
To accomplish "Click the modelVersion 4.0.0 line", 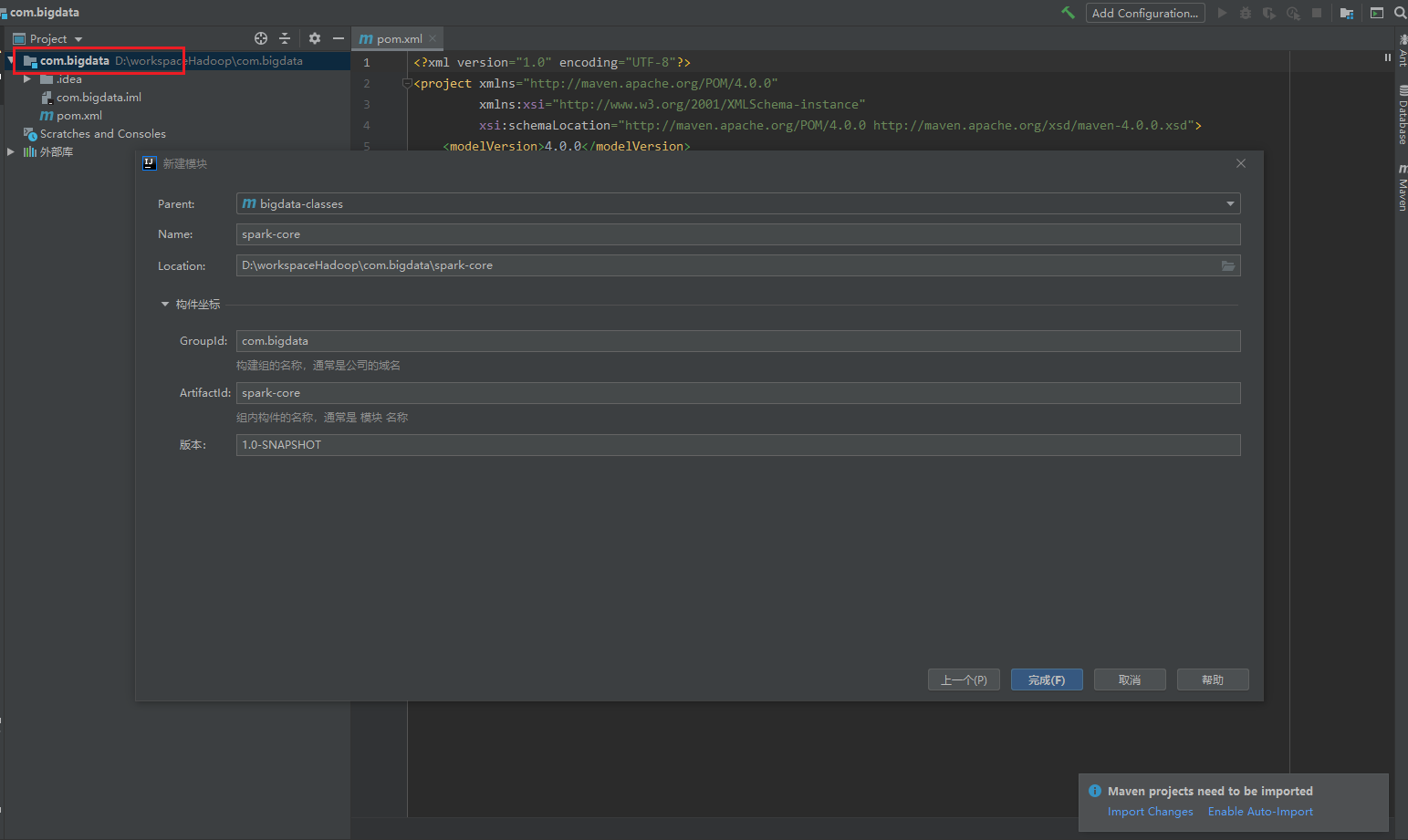I will 567,146.
